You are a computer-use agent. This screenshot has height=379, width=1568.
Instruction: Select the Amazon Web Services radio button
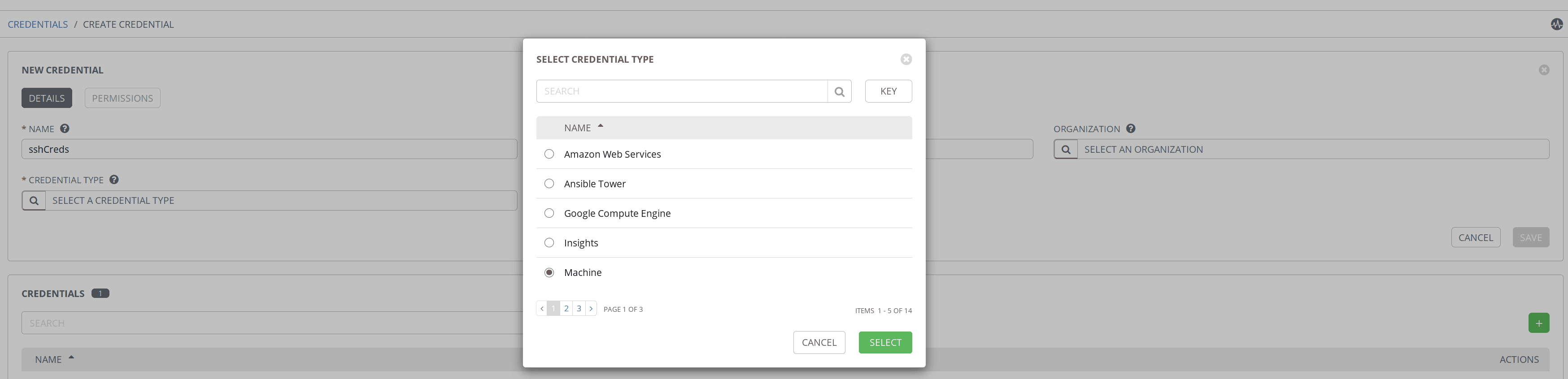(549, 154)
